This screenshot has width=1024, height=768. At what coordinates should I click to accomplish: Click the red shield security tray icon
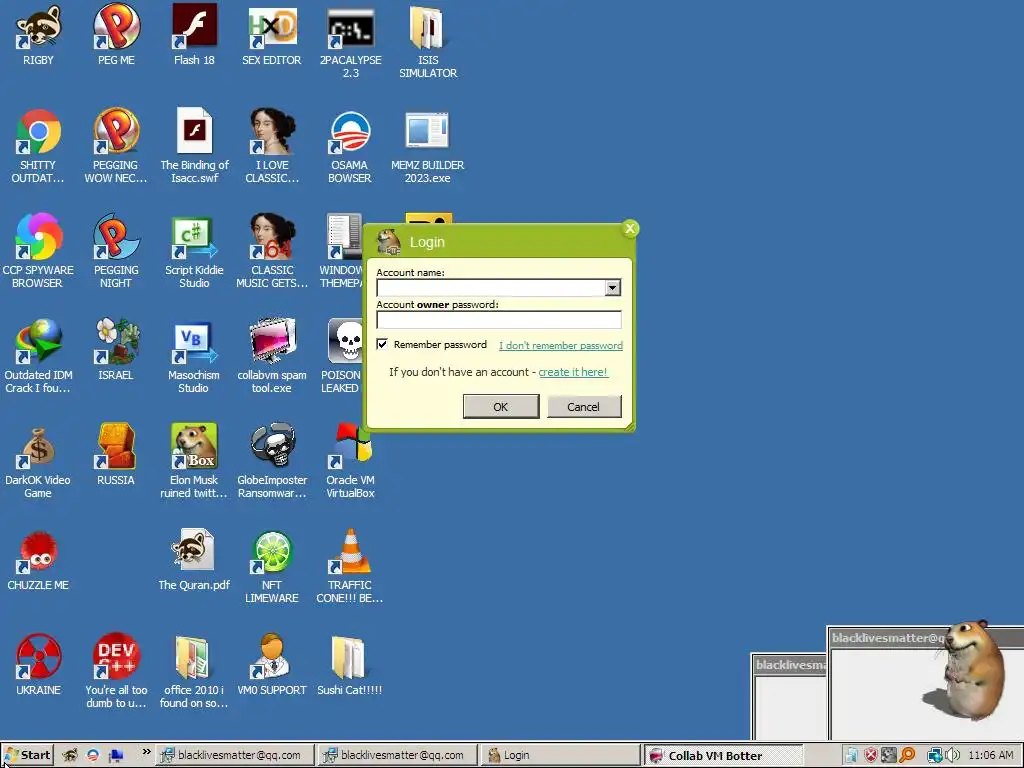(871, 756)
